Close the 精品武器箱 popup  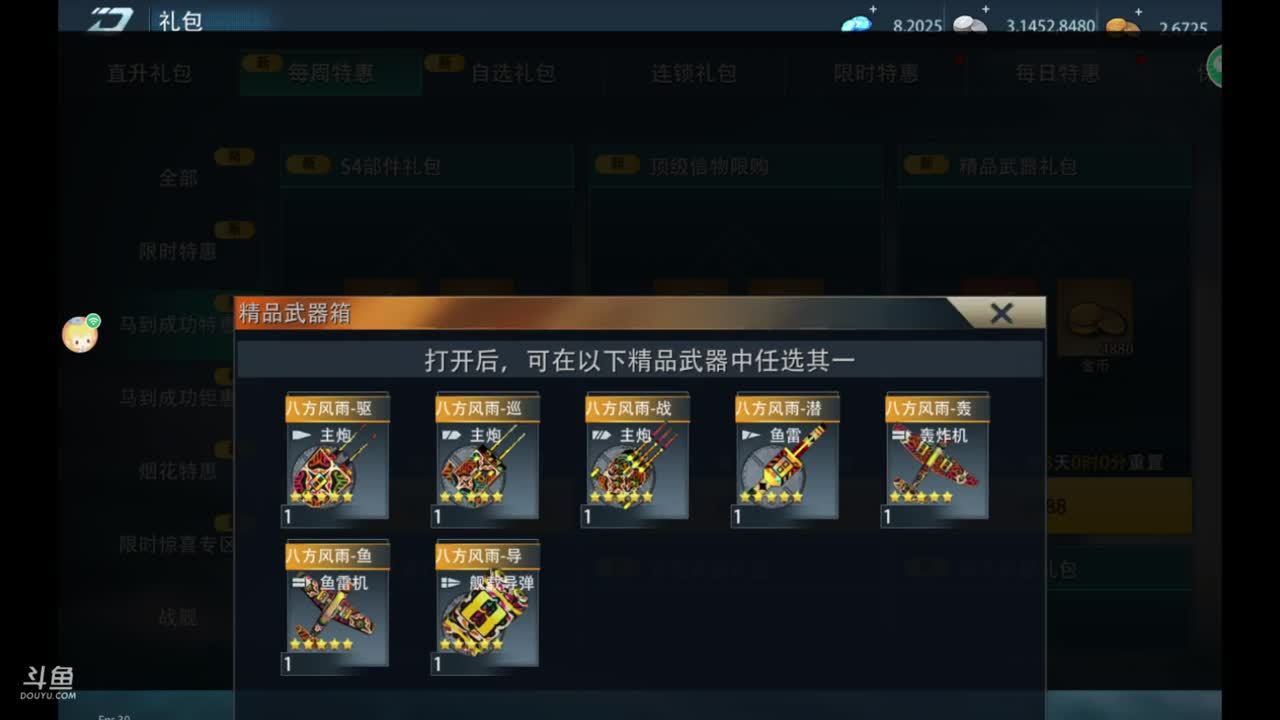point(1001,314)
